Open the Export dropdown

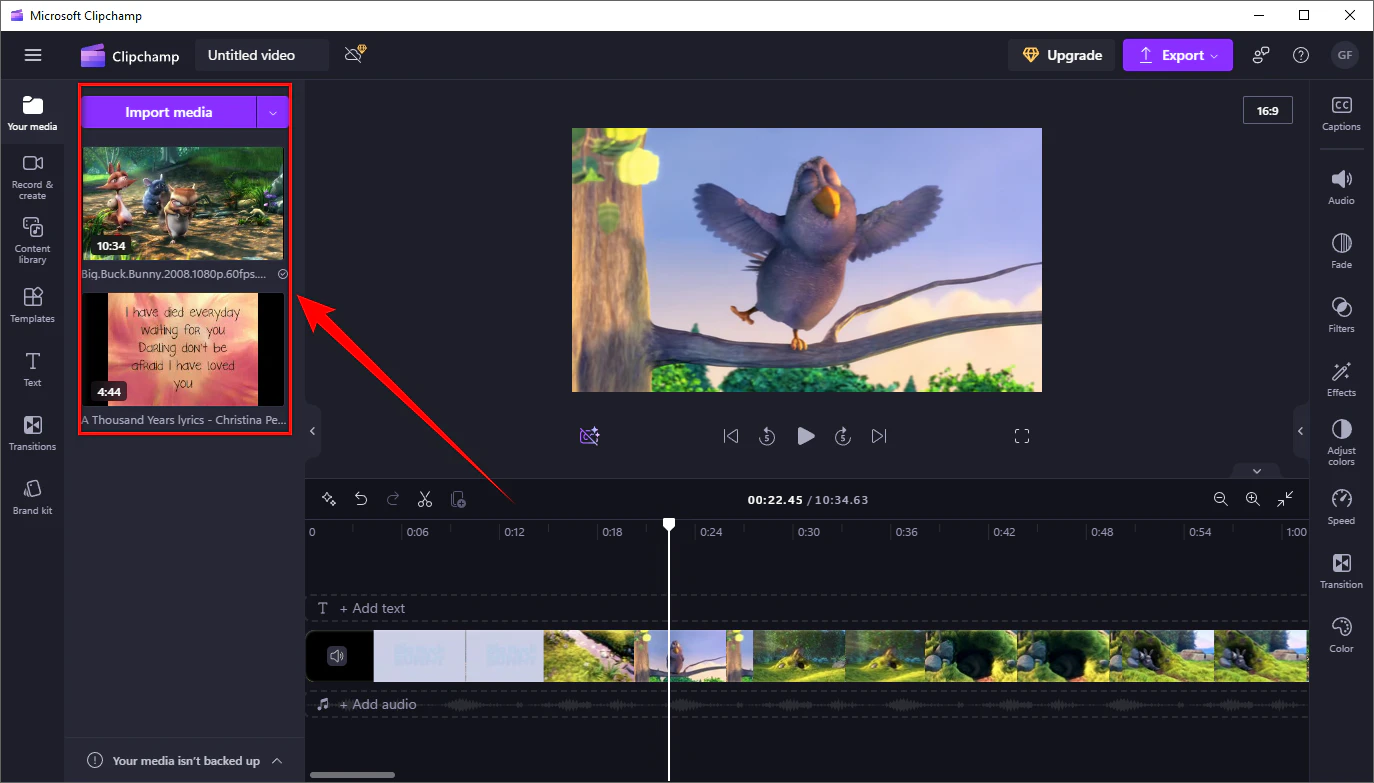tap(1178, 55)
